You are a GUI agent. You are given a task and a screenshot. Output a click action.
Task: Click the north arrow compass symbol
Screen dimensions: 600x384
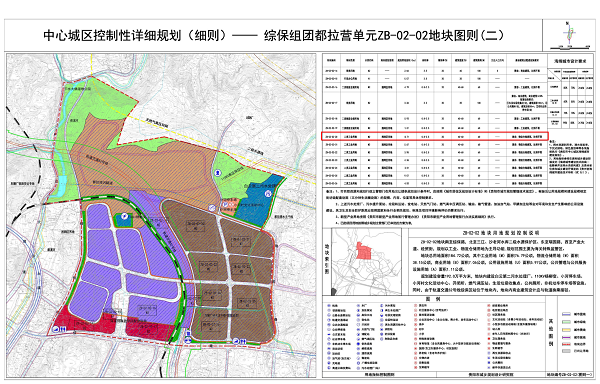(x=569, y=33)
